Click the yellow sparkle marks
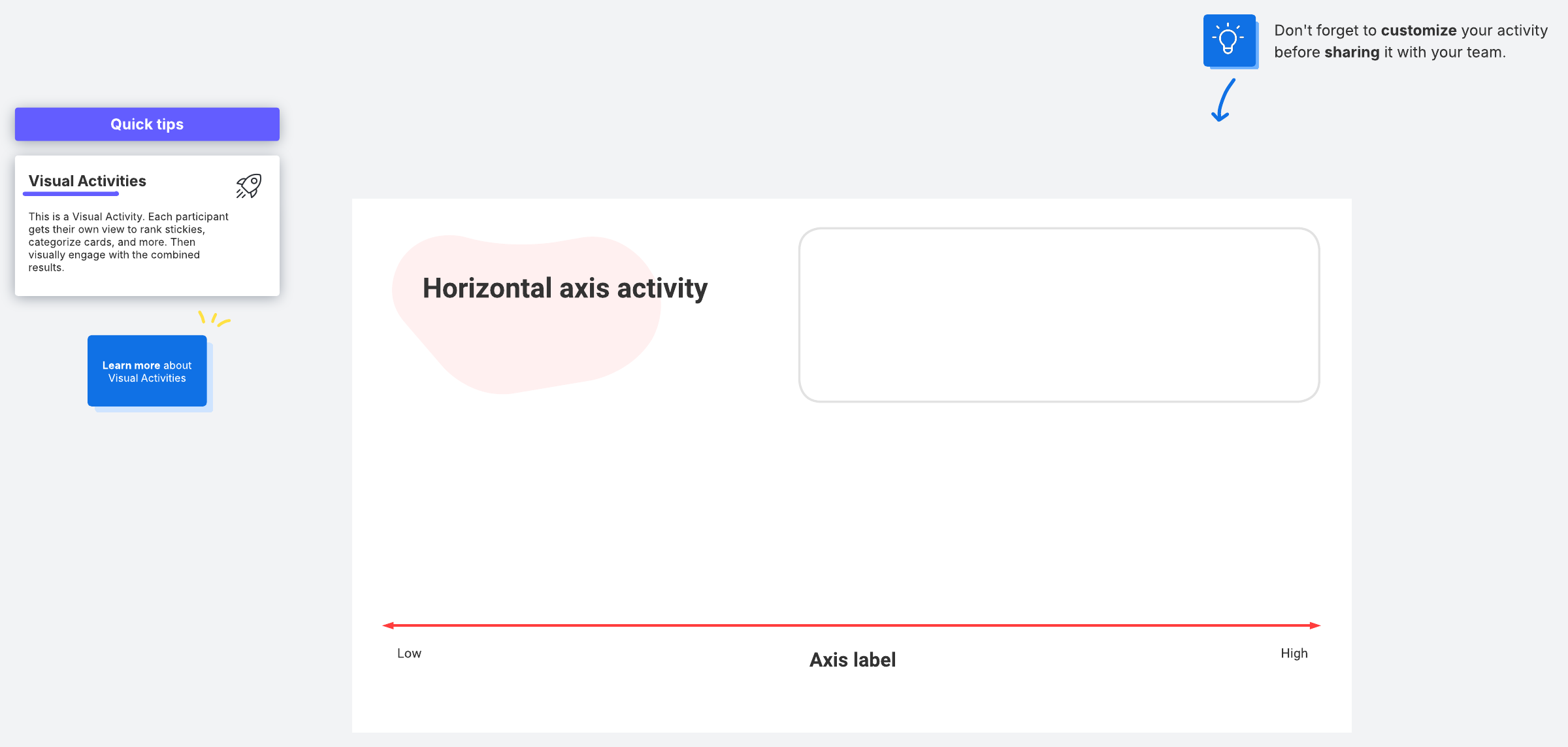The height and width of the screenshot is (747, 1568). pyautogui.click(x=214, y=319)
